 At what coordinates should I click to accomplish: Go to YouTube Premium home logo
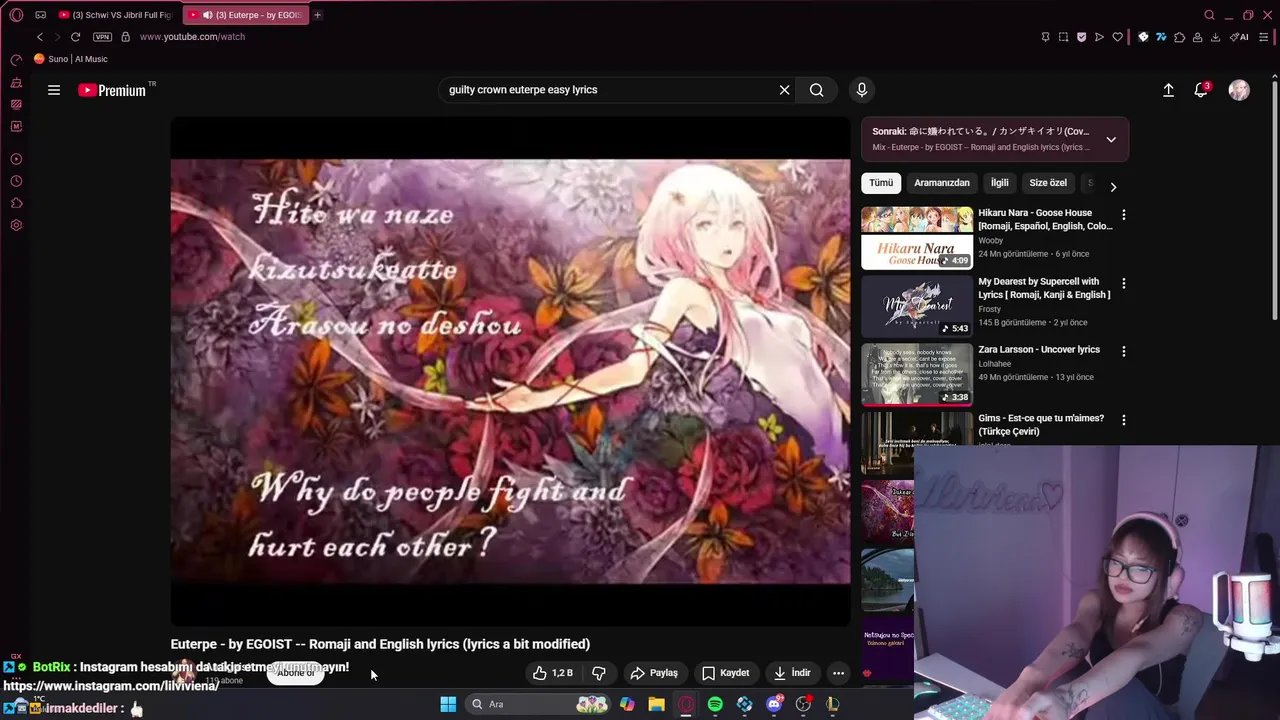coord(113,90)
